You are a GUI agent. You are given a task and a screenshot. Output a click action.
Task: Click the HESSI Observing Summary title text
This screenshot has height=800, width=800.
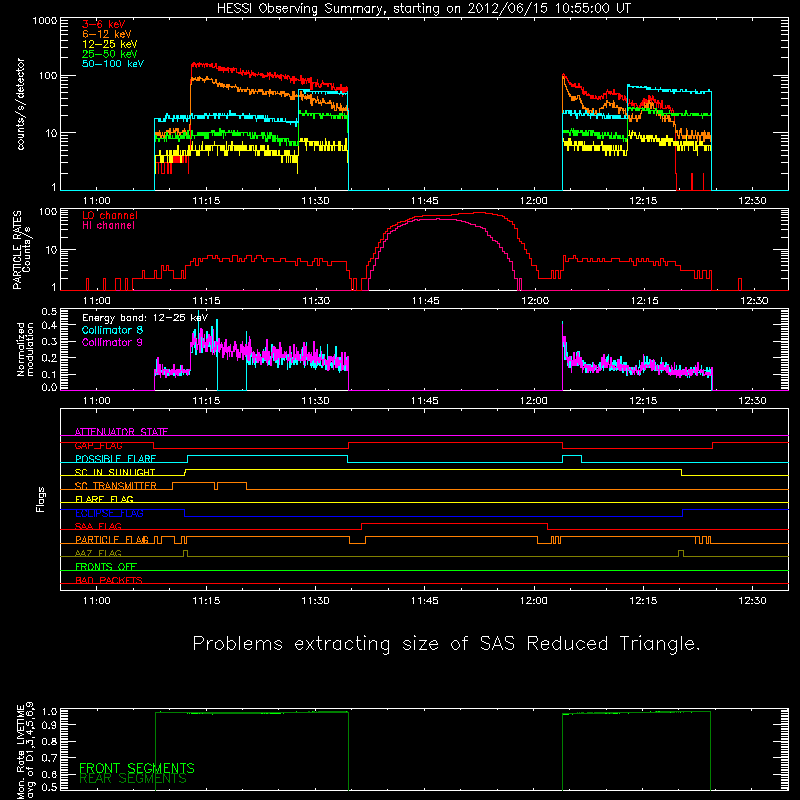click(424, 9)
